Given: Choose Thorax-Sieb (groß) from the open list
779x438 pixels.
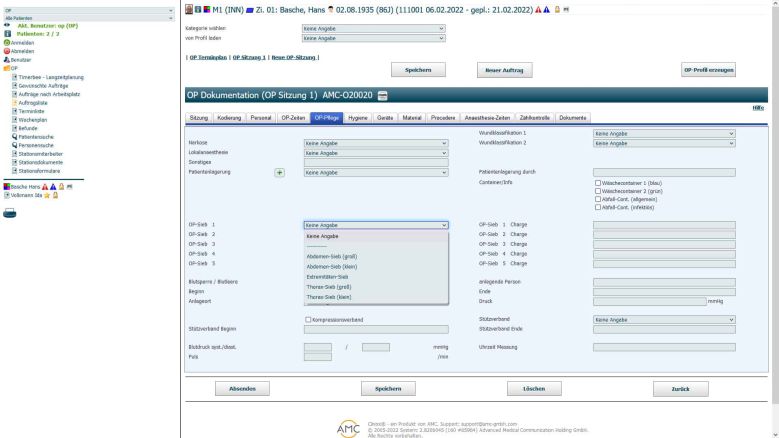Looking at the screenshot, I should coord(329,286).
